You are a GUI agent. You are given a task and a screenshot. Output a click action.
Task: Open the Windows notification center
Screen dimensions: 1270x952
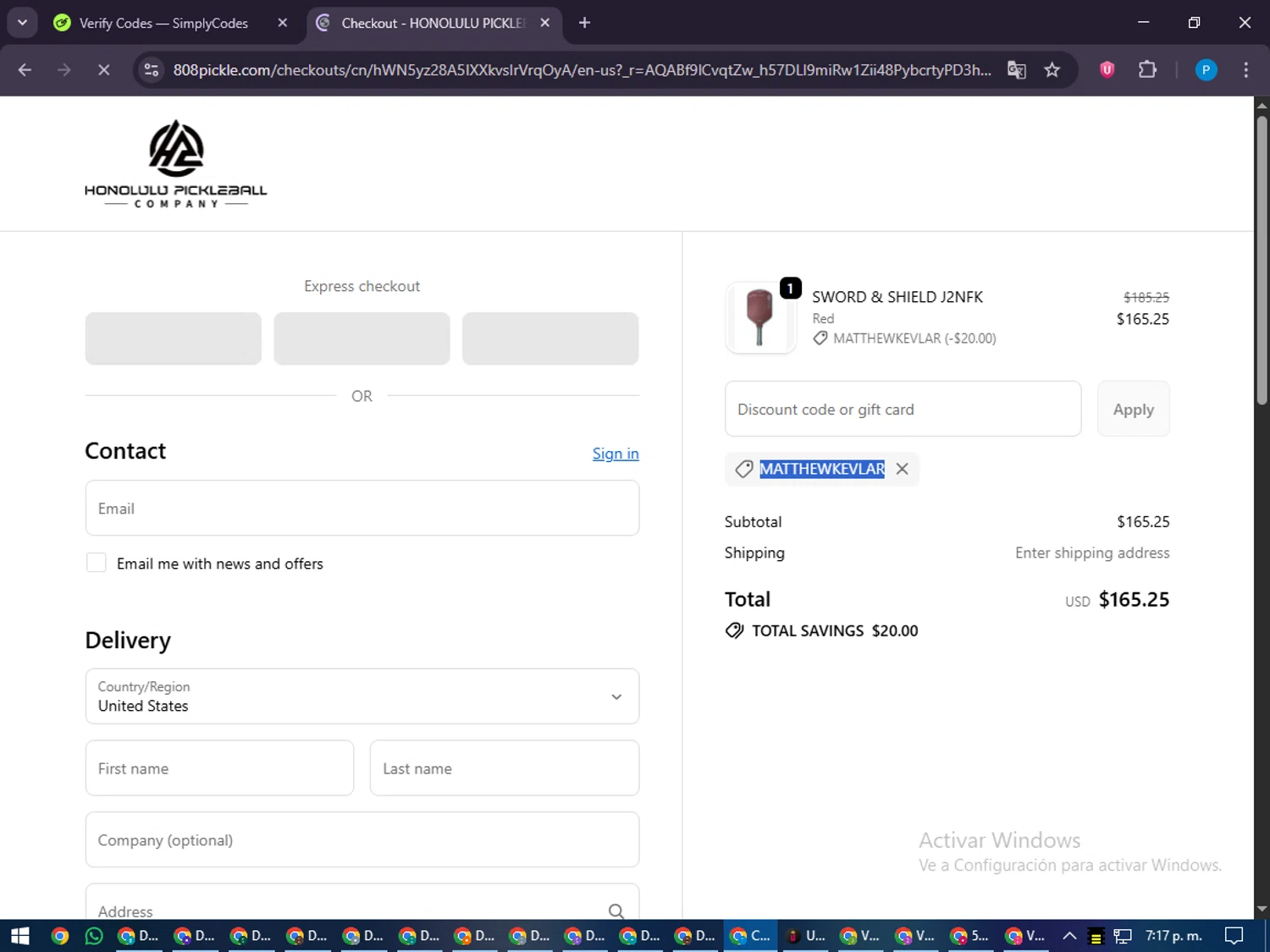(1234, 936)
